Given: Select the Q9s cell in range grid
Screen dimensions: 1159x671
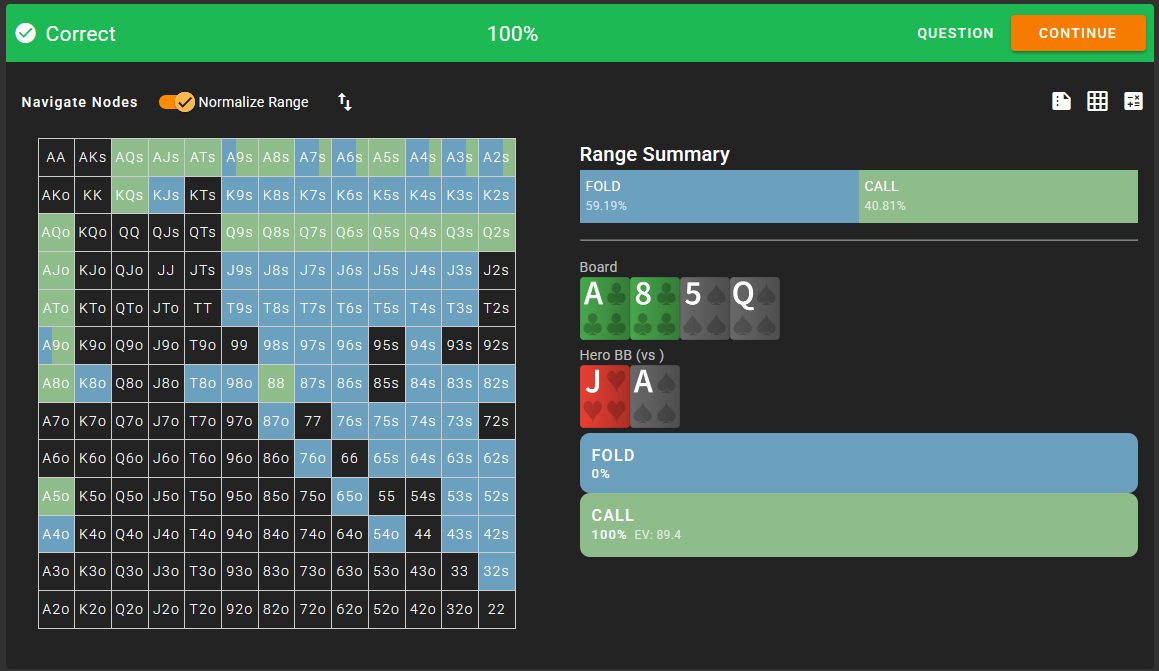Looking at the screenshot, I should pos(239,233).
